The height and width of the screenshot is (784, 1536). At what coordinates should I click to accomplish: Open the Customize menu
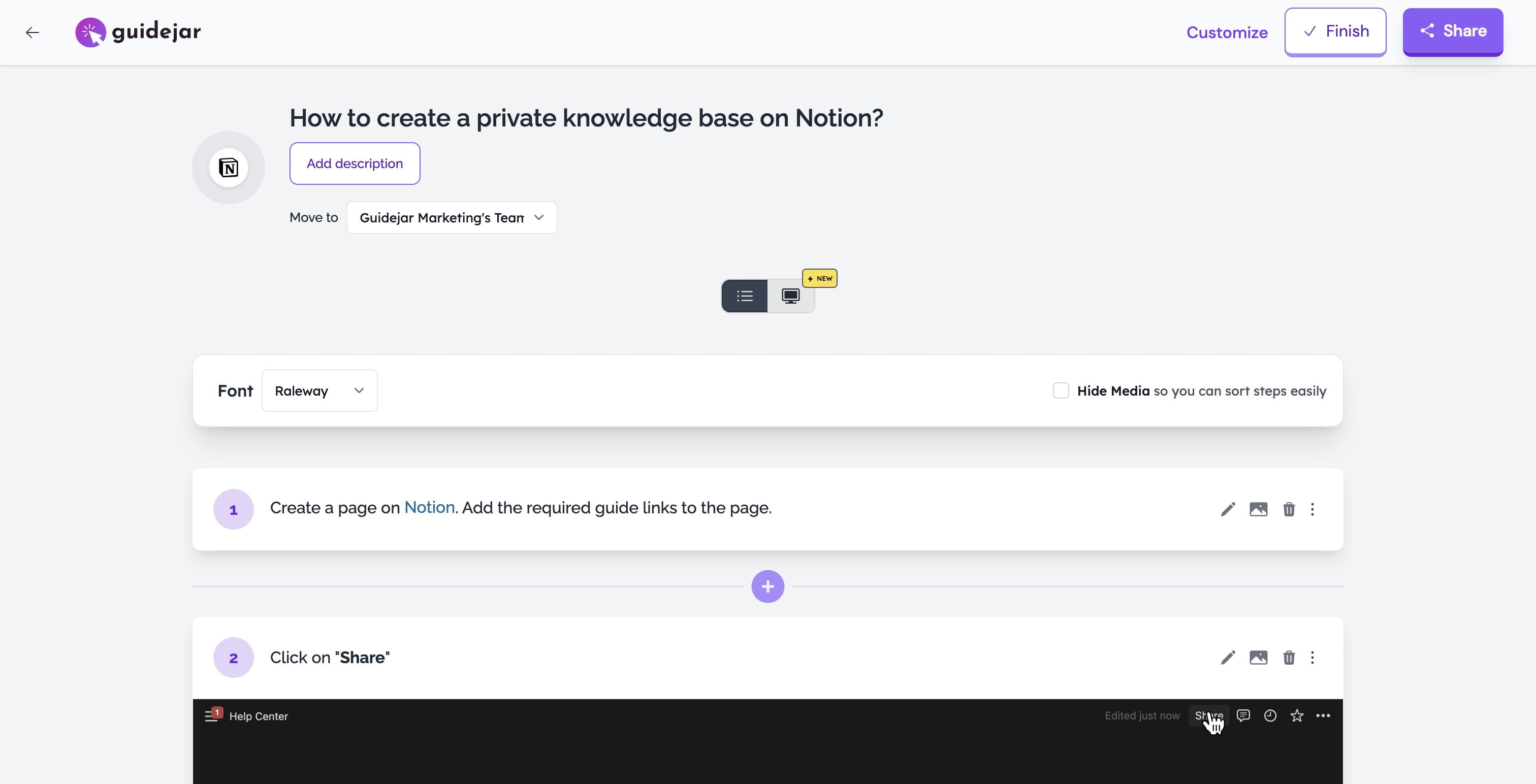pos(1227,32)
